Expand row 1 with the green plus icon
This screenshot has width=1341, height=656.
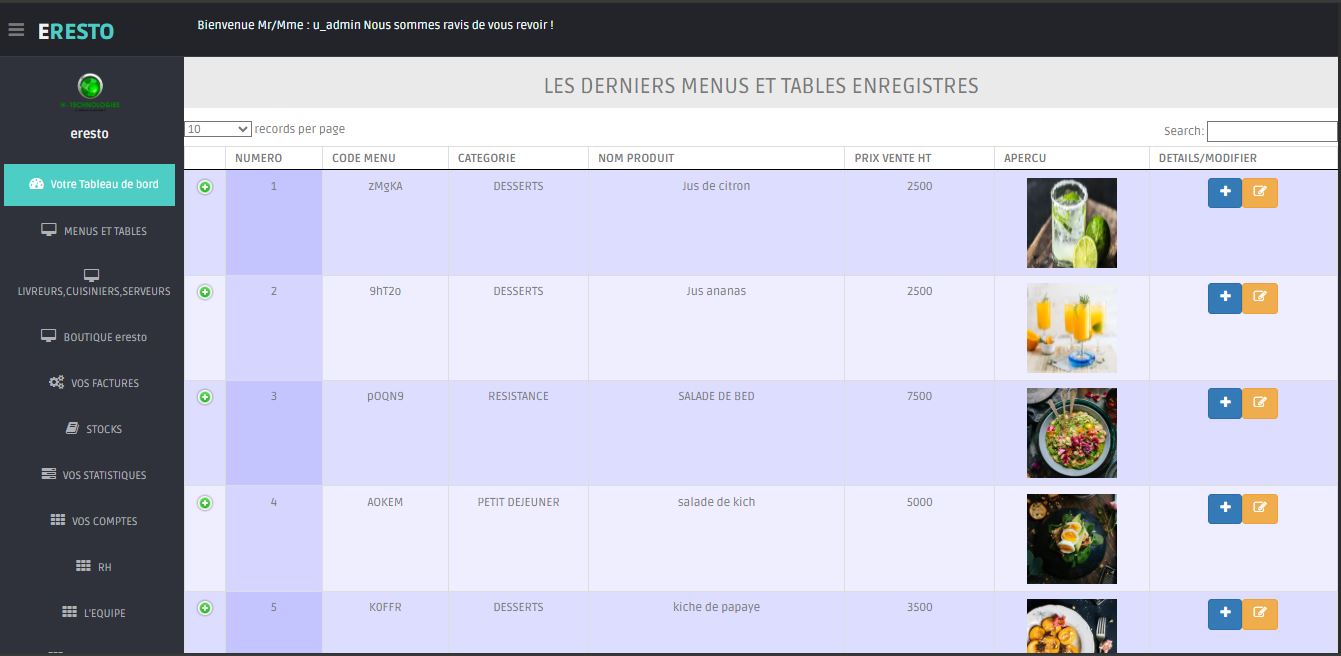(205, 187)
